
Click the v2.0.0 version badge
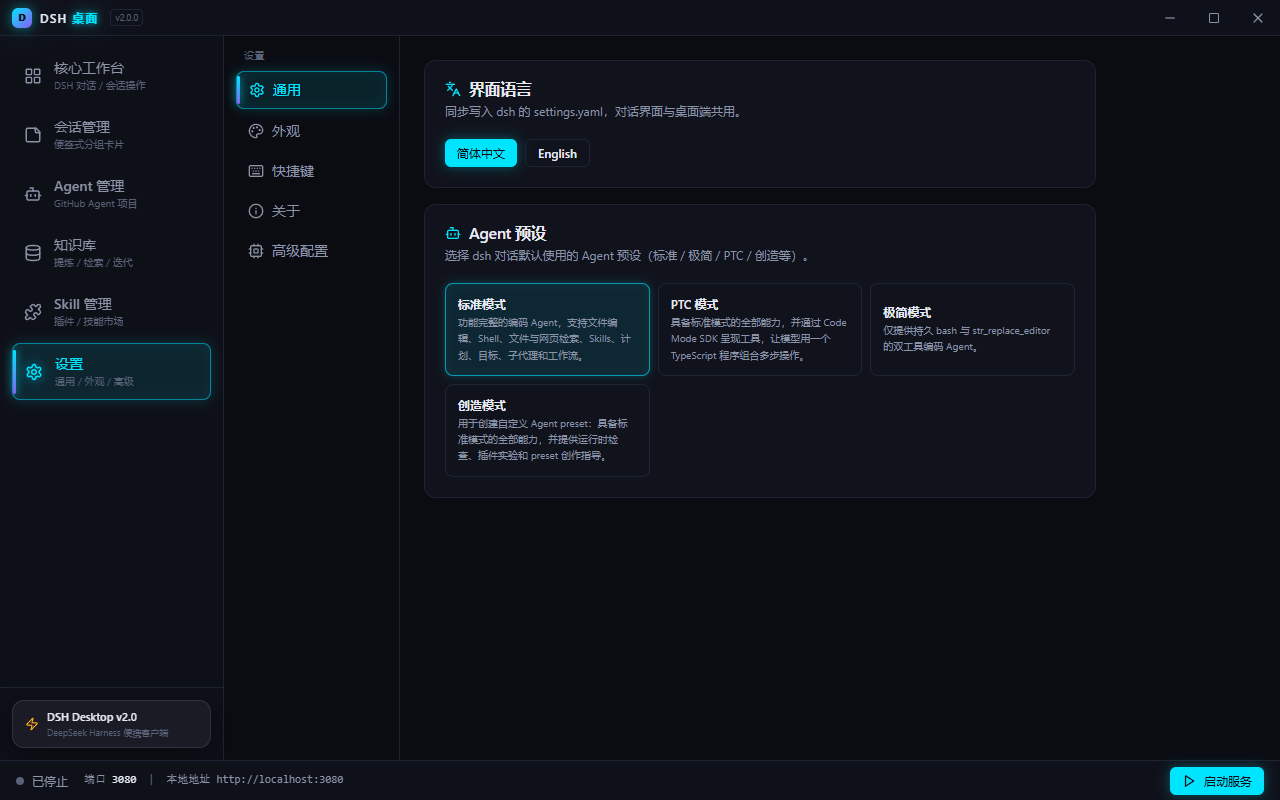coord(127,18)
